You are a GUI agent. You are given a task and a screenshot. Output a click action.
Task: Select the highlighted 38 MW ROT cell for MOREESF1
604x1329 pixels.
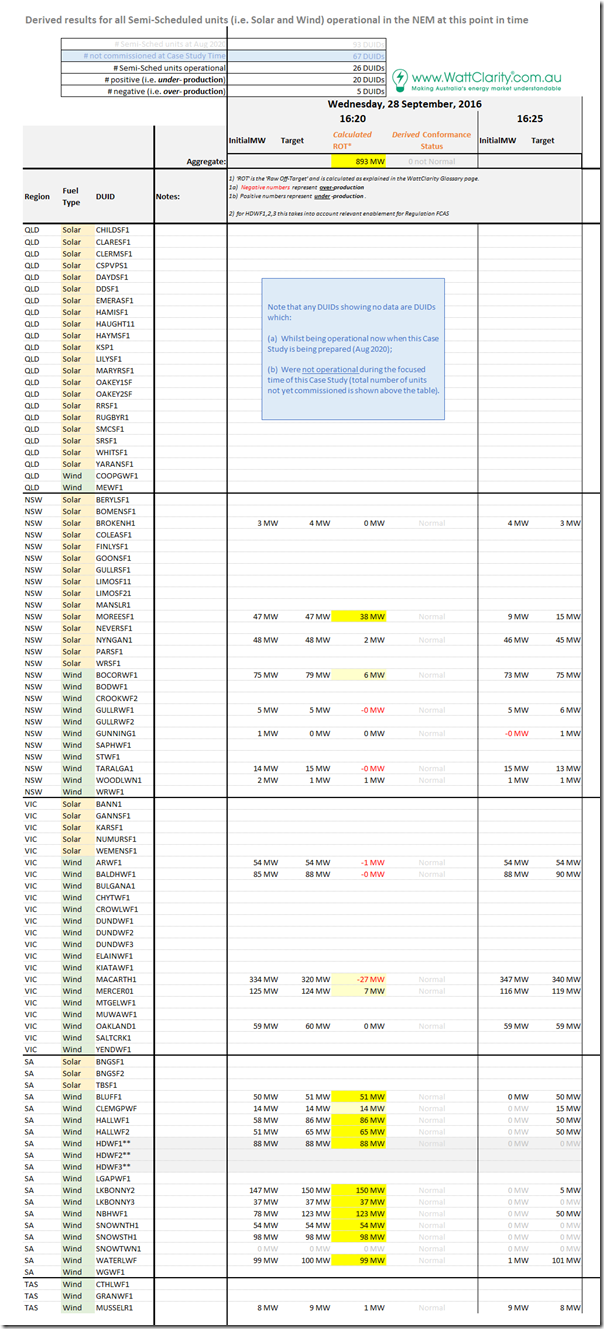tap(358, 617)
